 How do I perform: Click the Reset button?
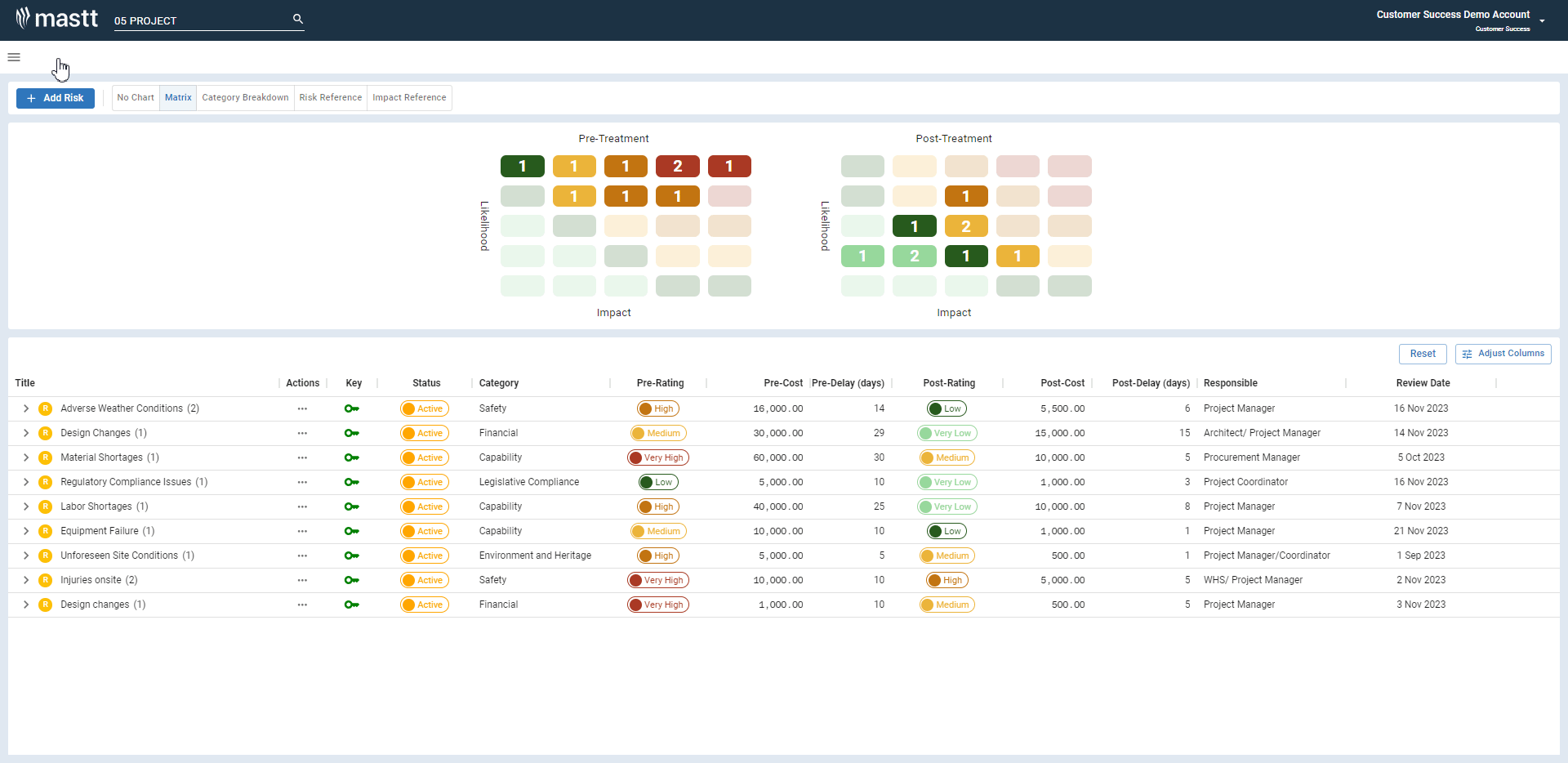[x=1422, y=354]
